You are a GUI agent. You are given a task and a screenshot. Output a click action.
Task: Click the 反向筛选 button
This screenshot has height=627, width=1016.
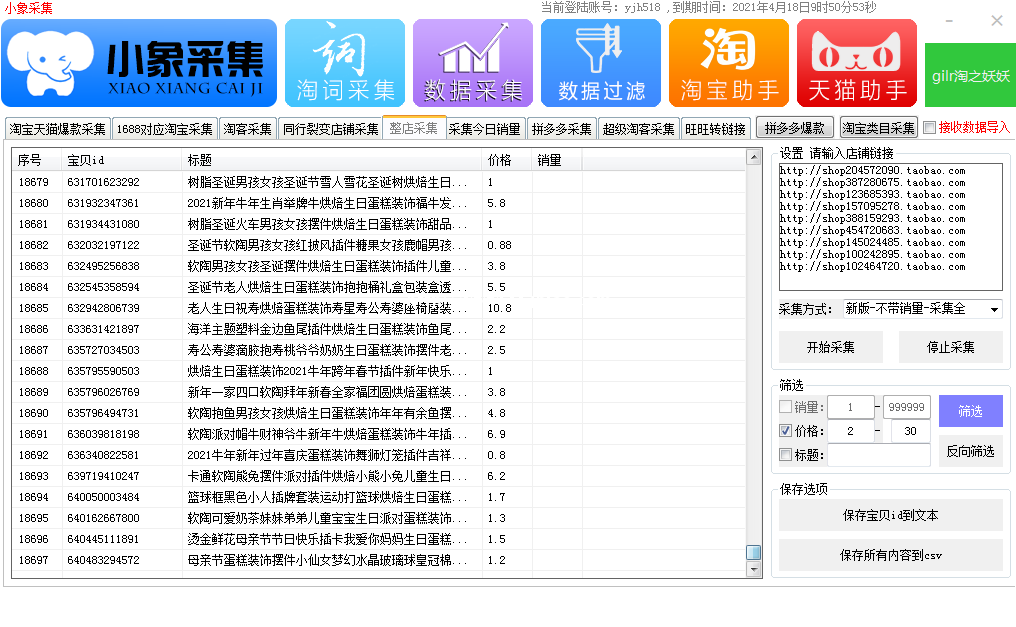coord(971,451)
